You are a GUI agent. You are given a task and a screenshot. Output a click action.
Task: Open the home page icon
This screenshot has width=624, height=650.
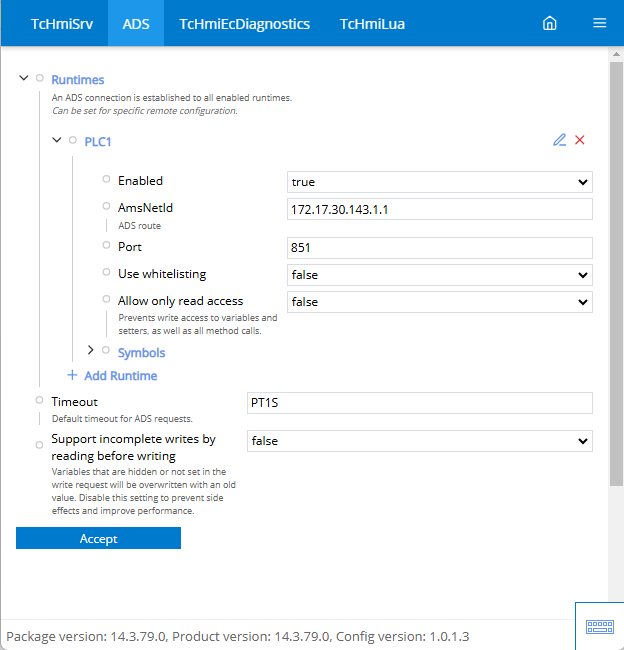(549, 23)
